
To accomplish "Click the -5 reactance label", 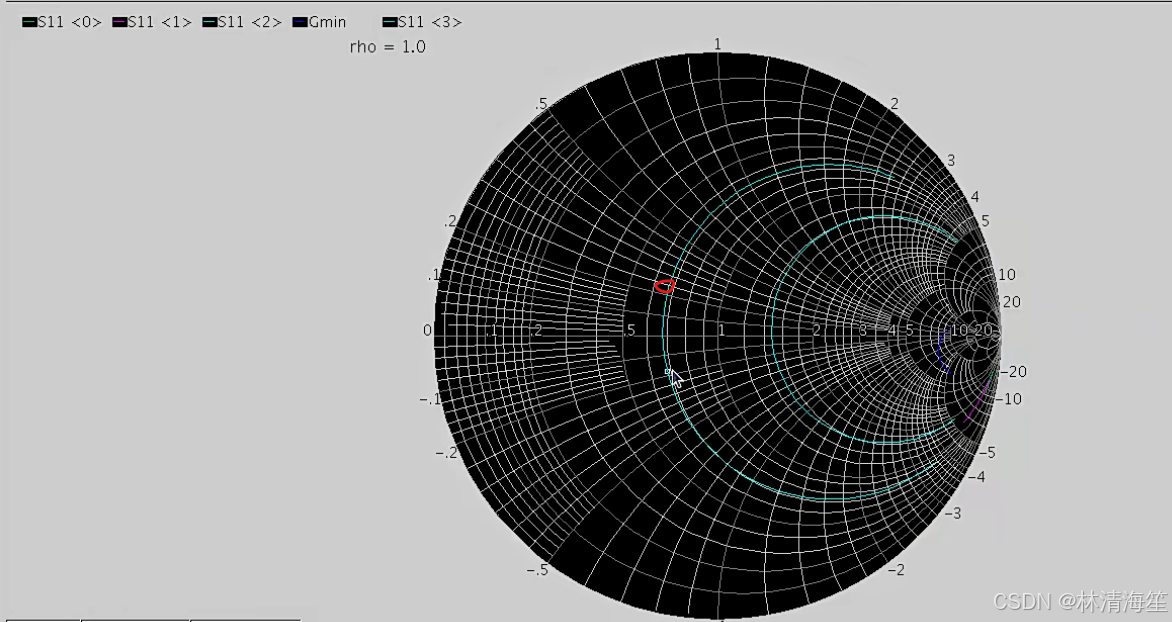I will point(988,453).
